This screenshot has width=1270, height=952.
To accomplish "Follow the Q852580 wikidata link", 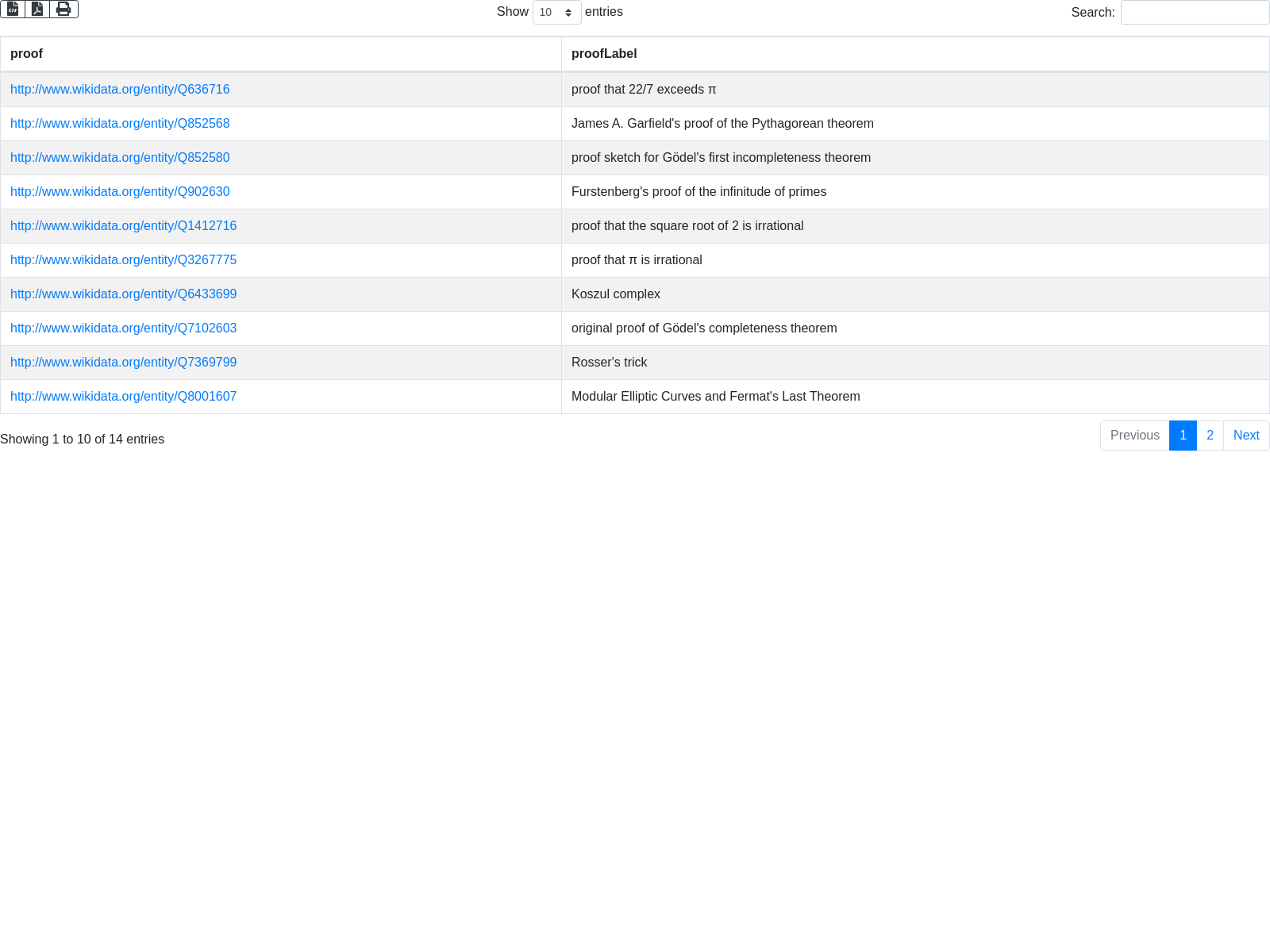I will coord(120,158).
